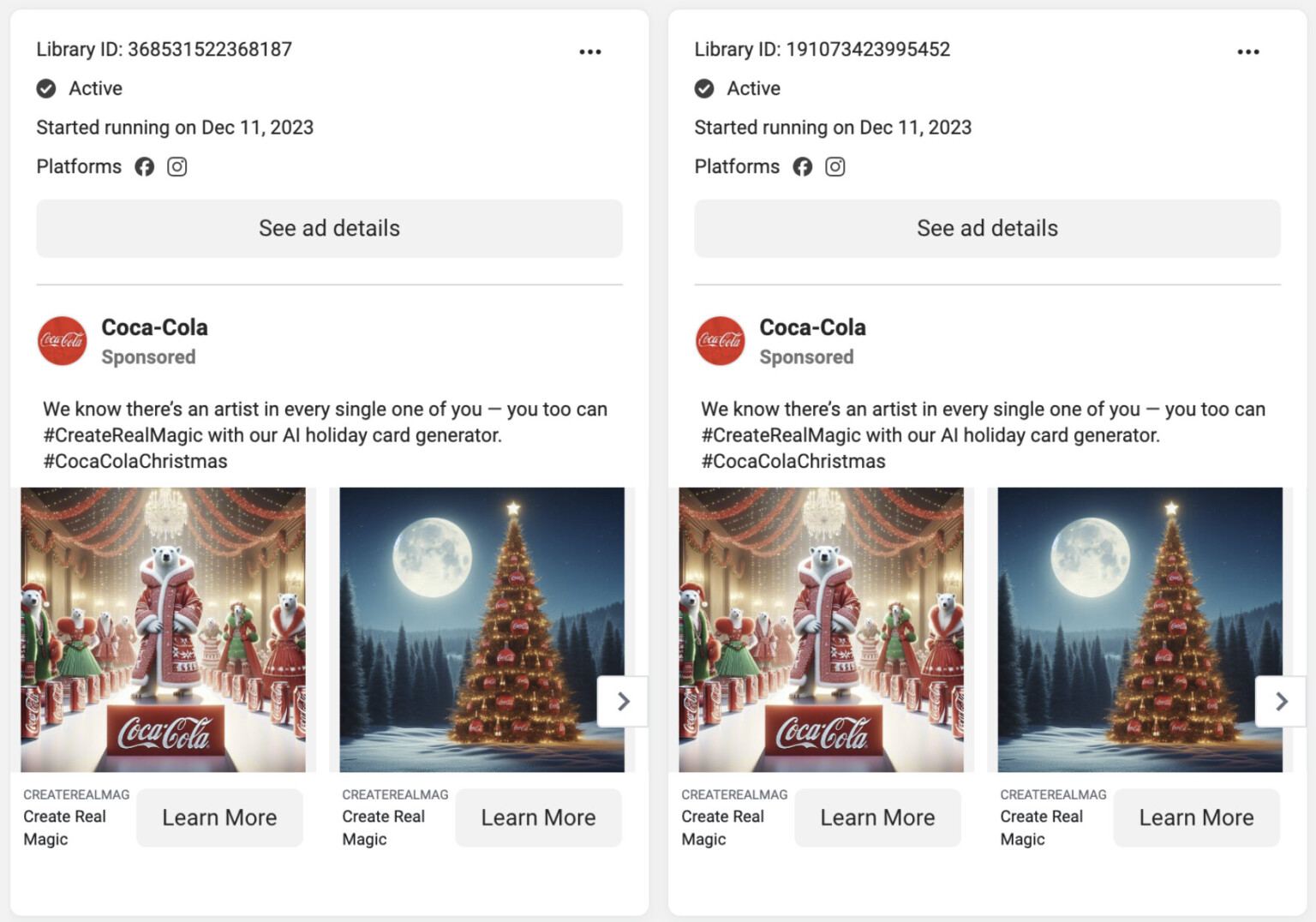The height and width of the screenshot is (922, 1316).
Task: Click Instagram platform icon in left ad
Action: pyautogui.click(x=176, y=167)
